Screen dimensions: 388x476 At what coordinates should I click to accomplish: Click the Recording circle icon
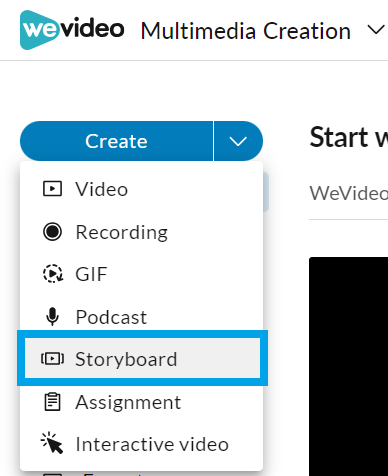(x=52, y=232)
